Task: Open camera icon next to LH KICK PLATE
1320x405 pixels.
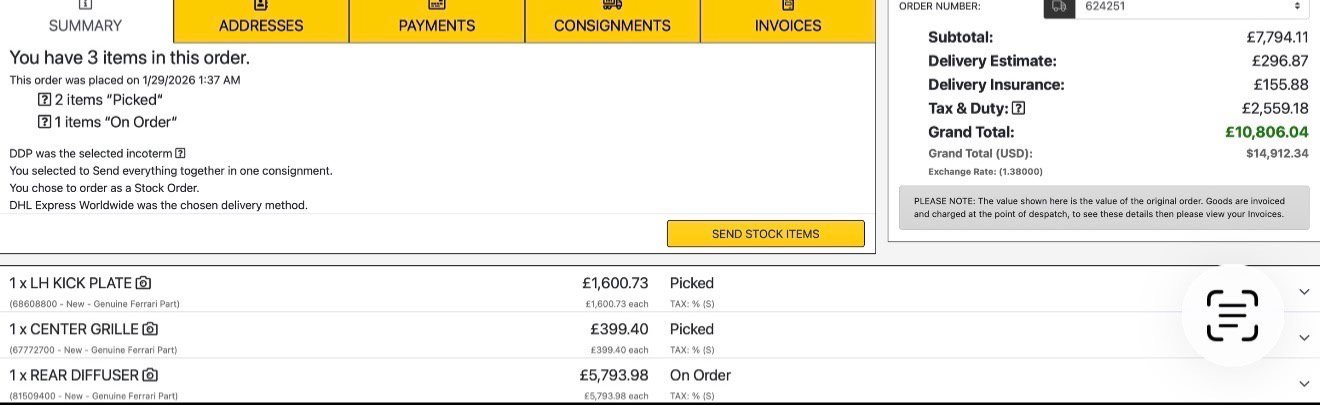Action: tap(143, 283)
